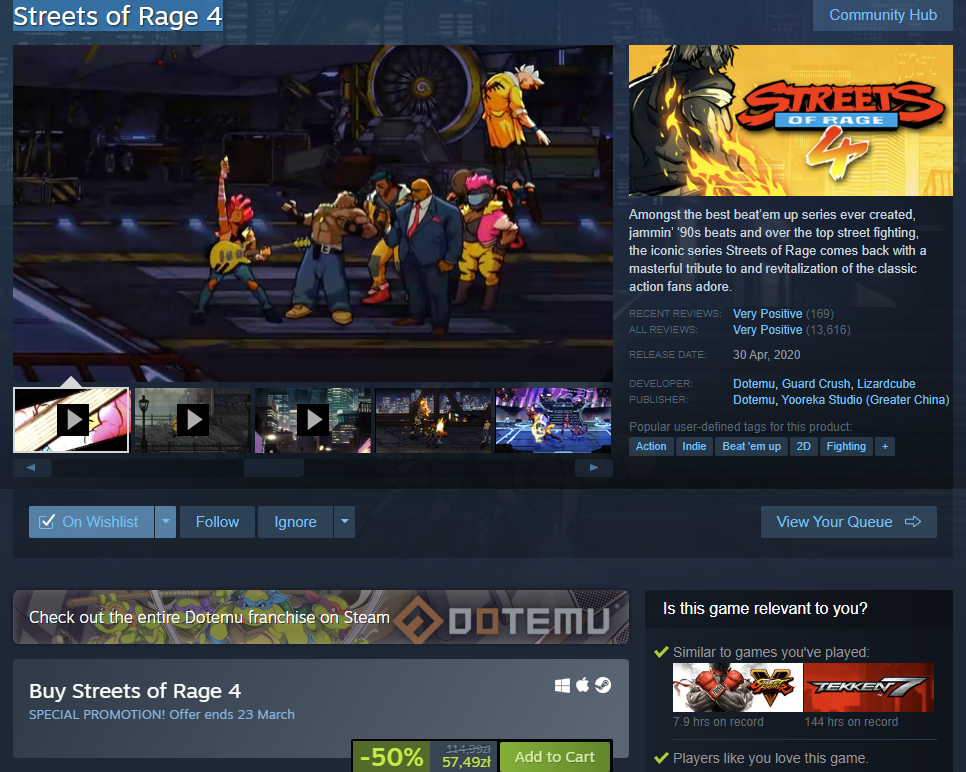The image size is (966, 772).
Task: Open the fourth screenshot thumbnail with fire
Action: pyautogui.click(x=433, y=420)
